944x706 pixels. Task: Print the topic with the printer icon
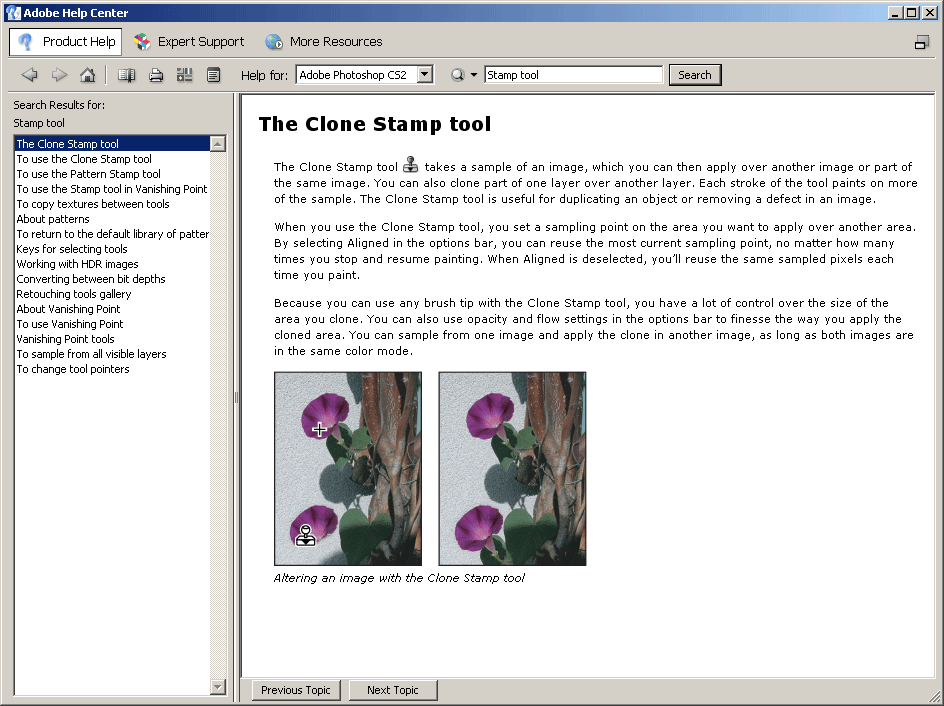156,75
